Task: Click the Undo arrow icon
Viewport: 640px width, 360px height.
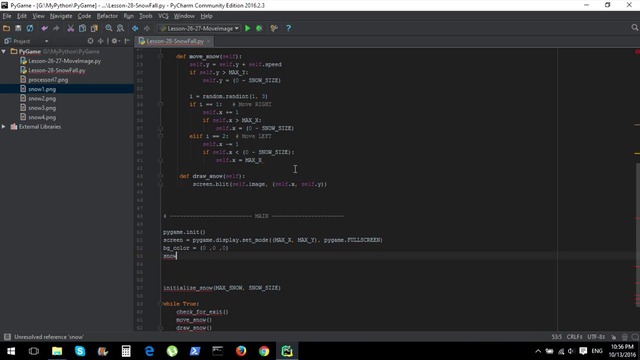Action: [44, 28]
